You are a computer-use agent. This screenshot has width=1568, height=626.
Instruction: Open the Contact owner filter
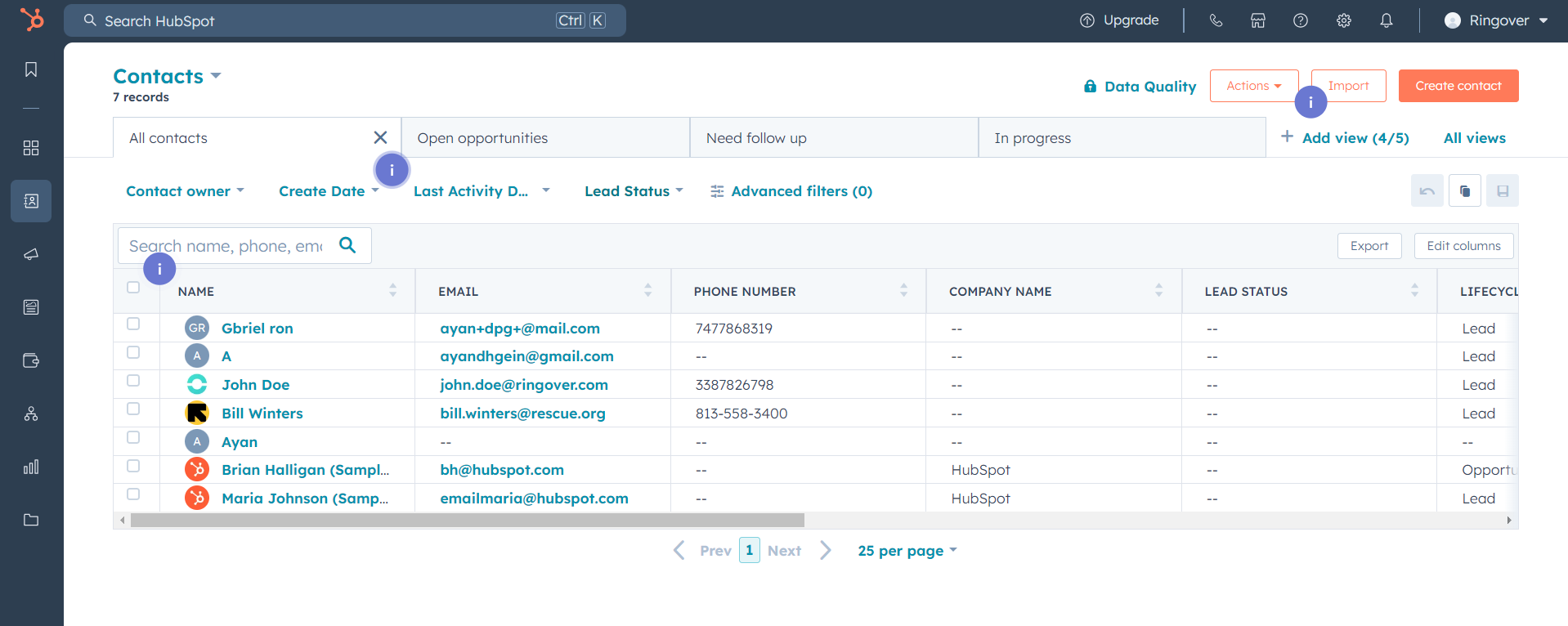pyautogui.click(x=186, y=190)
